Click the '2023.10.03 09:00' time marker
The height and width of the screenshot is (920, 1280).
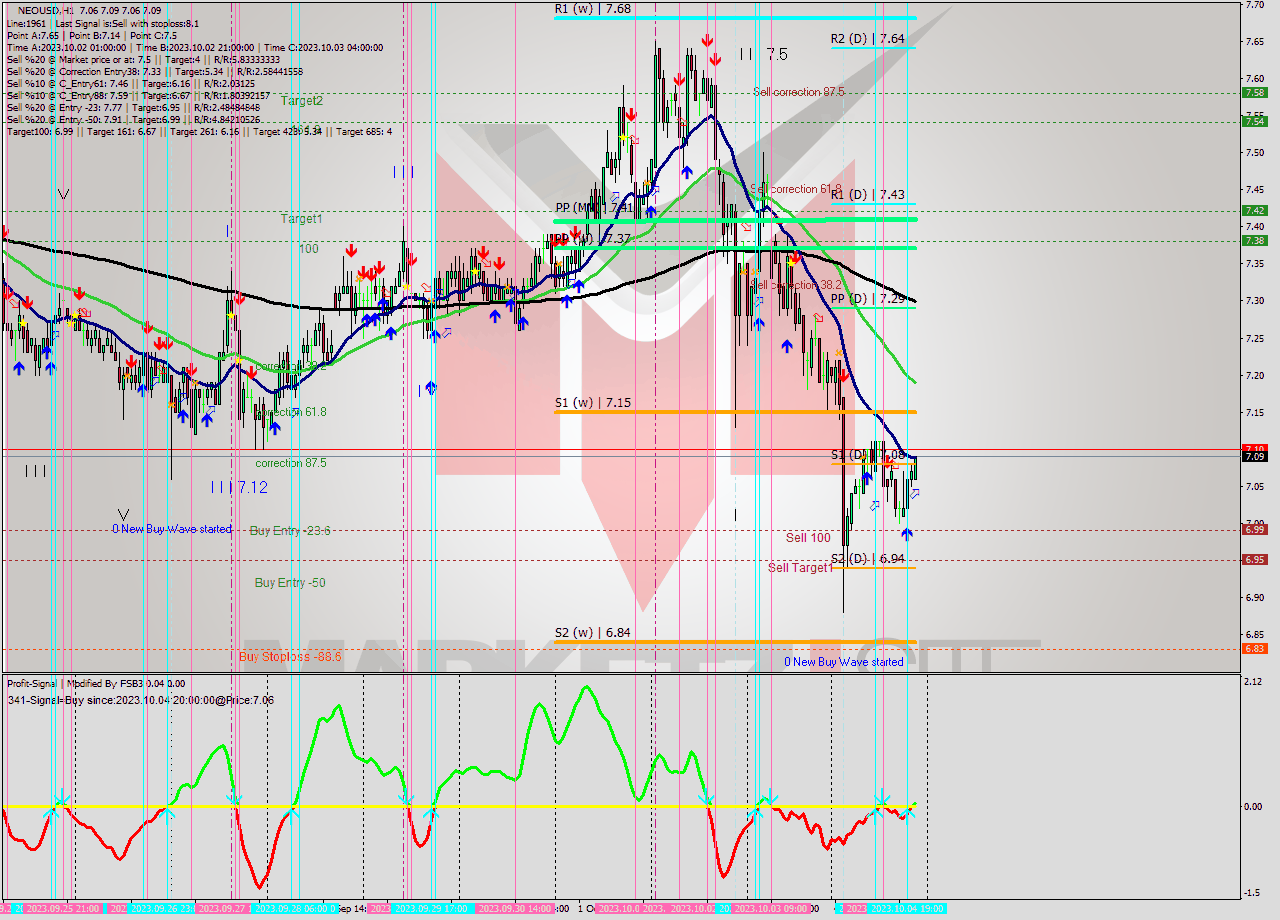(x=771, y=909)
